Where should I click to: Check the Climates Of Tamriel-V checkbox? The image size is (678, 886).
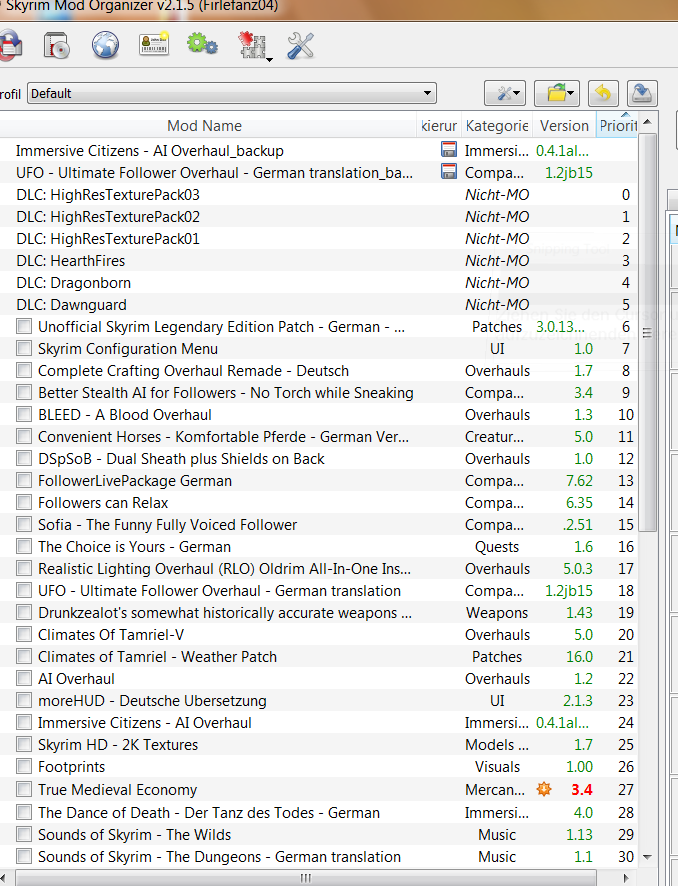24,635
